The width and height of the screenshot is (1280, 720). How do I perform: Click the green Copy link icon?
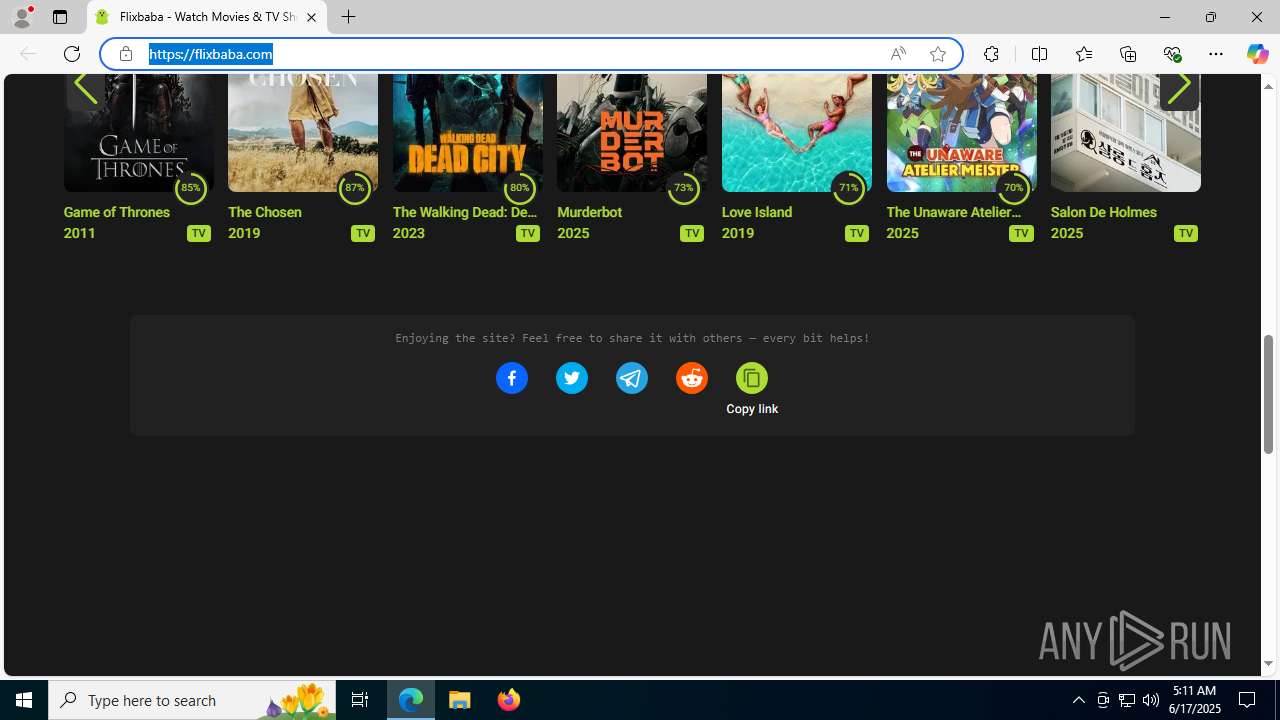pyautogui.click(x=752, y=378)
